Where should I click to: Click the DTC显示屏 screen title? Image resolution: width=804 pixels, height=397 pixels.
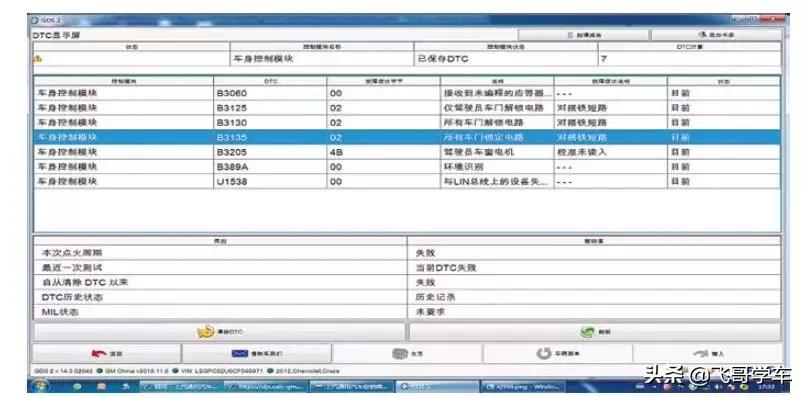coord(56,35)
